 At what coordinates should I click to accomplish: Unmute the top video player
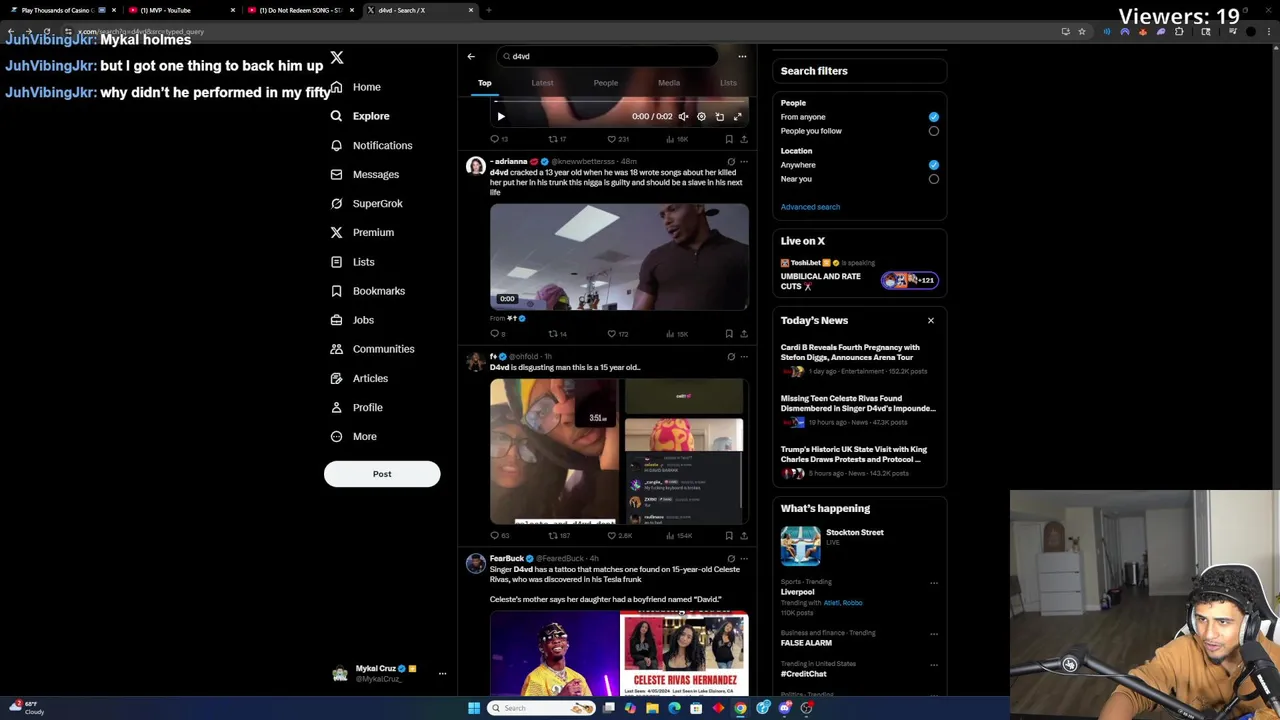tap(683, 116)
